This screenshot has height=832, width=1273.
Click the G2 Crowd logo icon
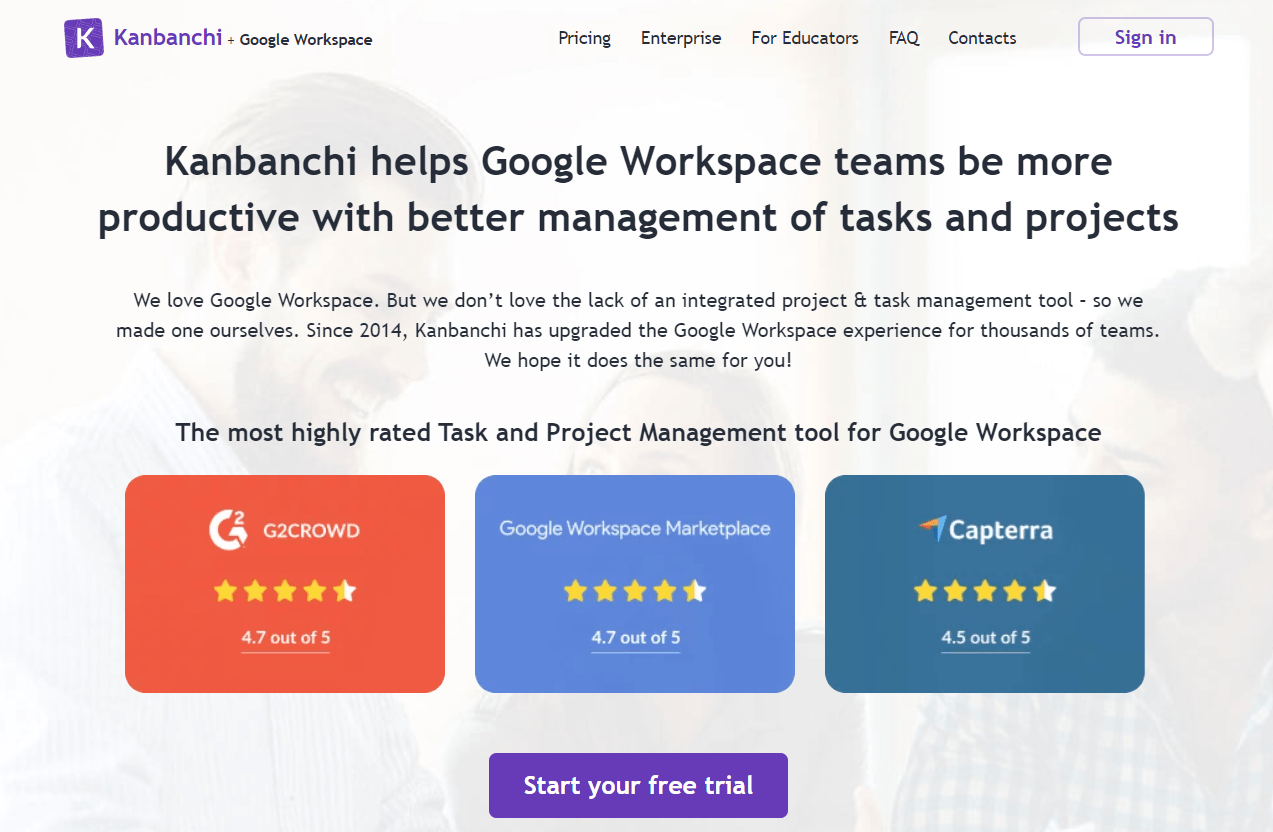[x=227, y=529]
